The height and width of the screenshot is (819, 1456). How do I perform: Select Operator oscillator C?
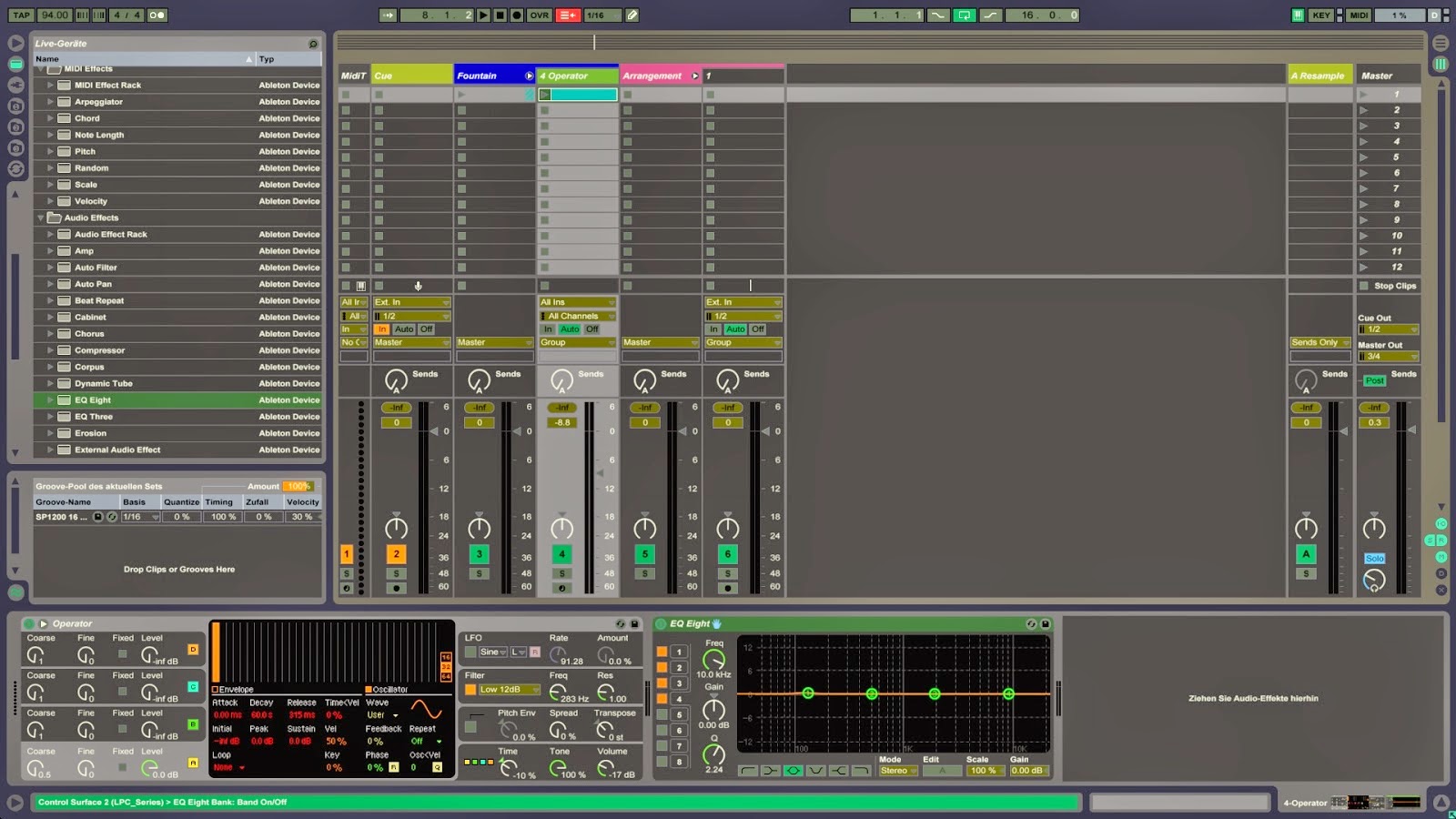pyautogui.click(x=193, y=687)
